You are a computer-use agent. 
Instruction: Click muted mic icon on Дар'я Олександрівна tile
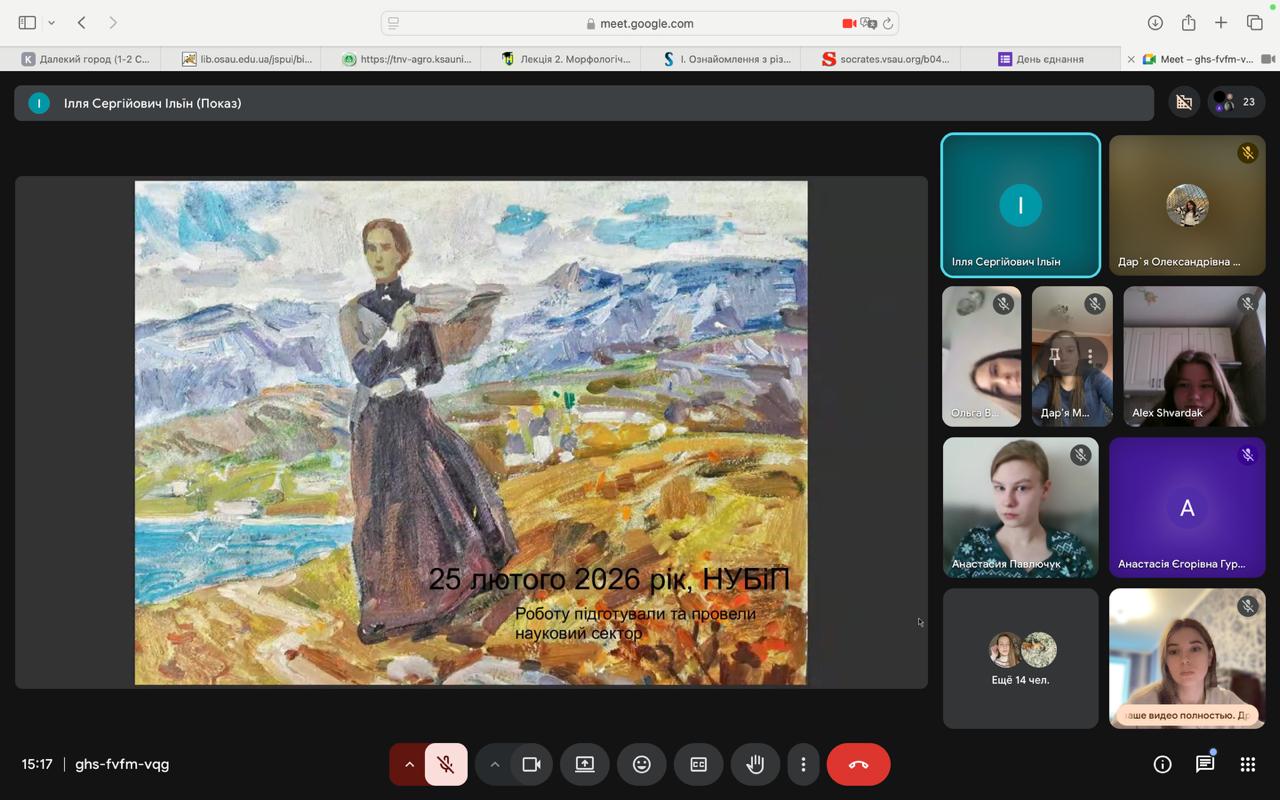(x=1247, y=153)
